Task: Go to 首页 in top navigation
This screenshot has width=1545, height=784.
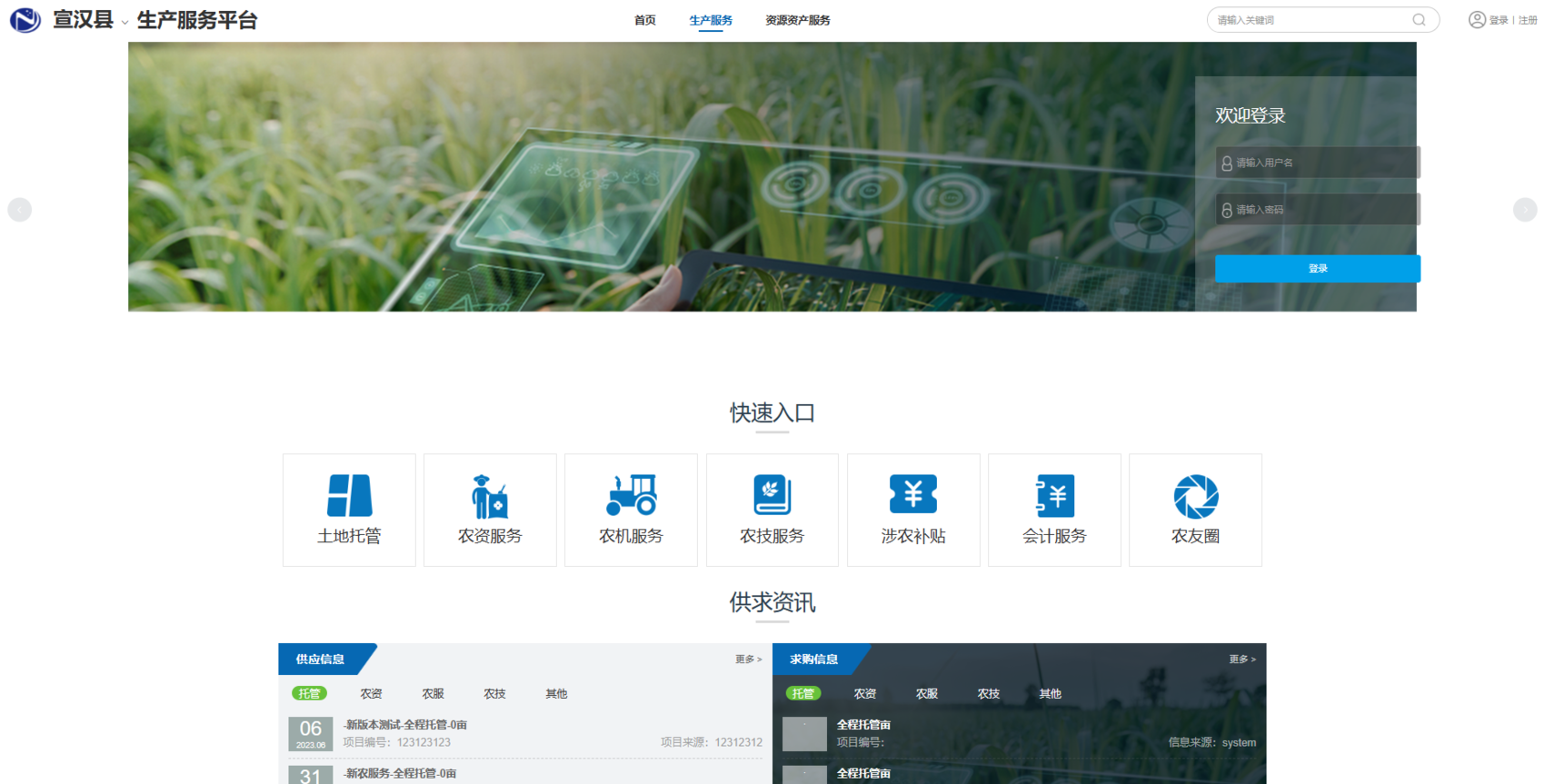Action: point(644,20)
